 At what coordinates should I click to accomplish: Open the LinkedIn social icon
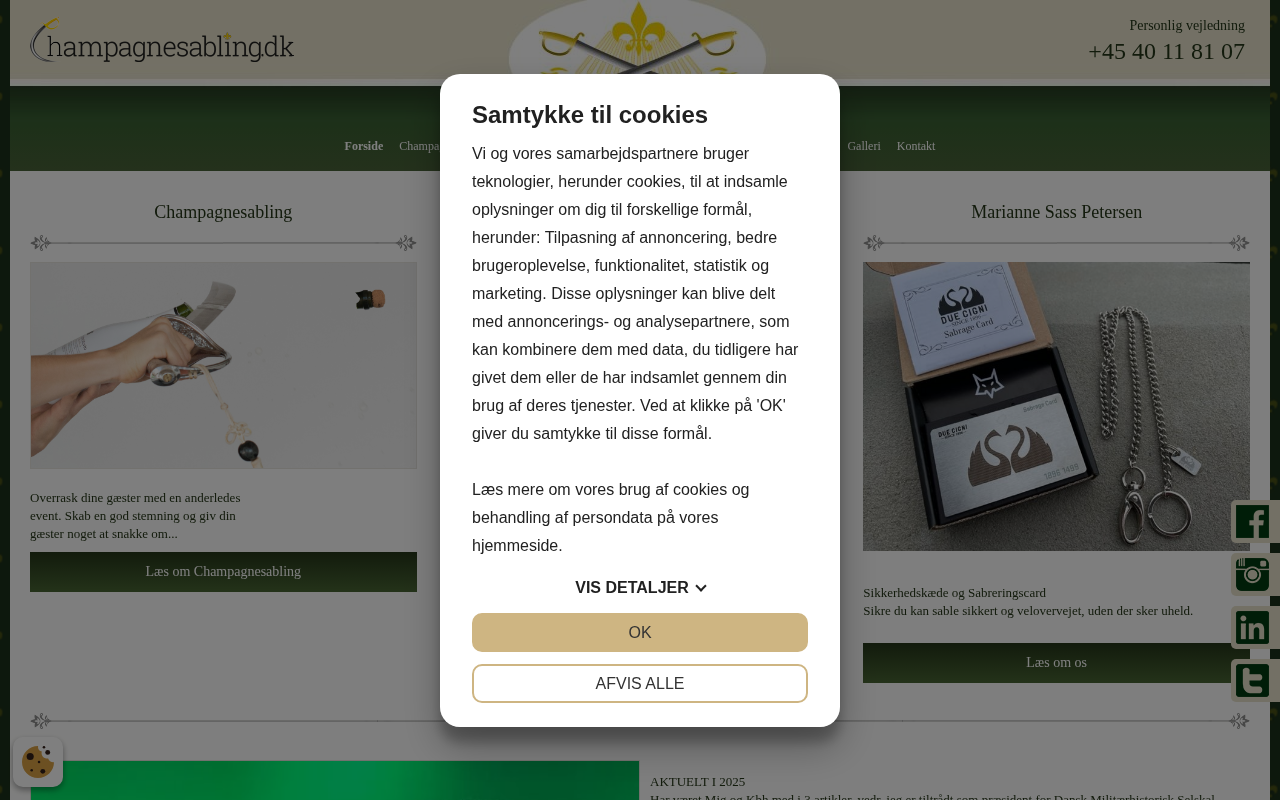click(x=1252, y=628)
